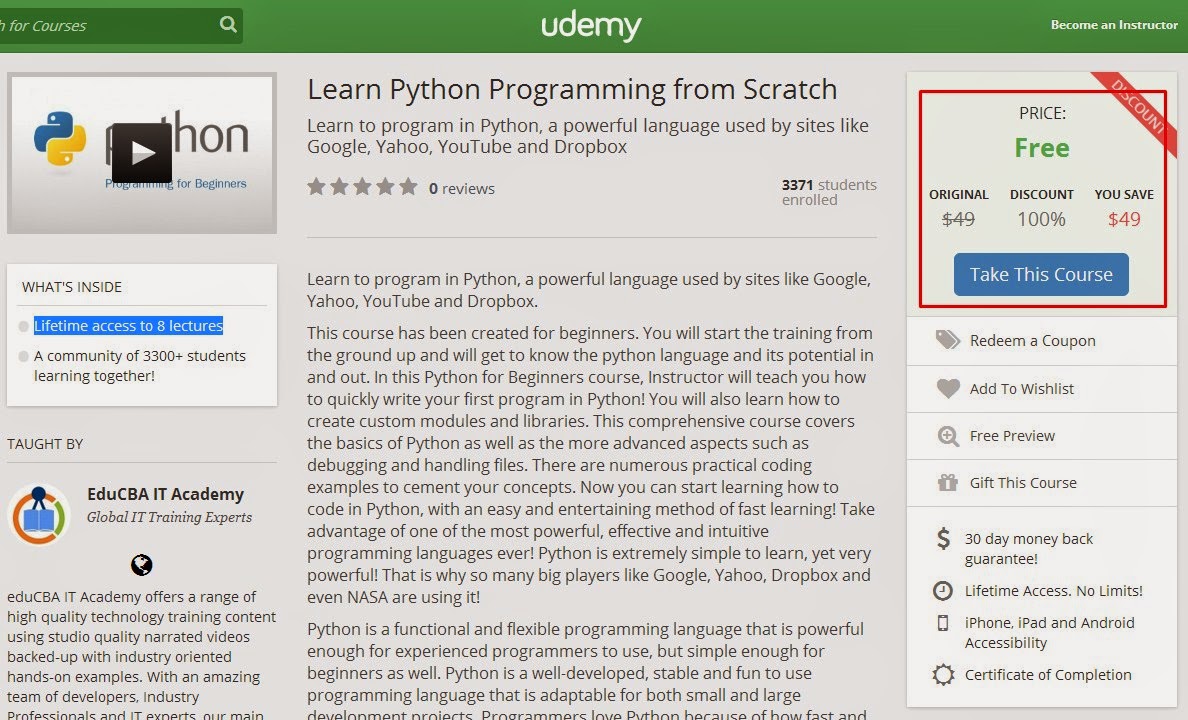Click the Redeem a Coupon tag icon

pos(947,340)
